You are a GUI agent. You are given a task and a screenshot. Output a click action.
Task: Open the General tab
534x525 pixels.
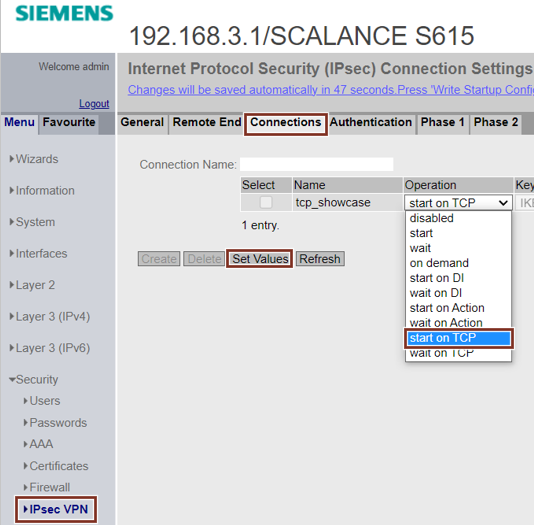coord(142,122)
